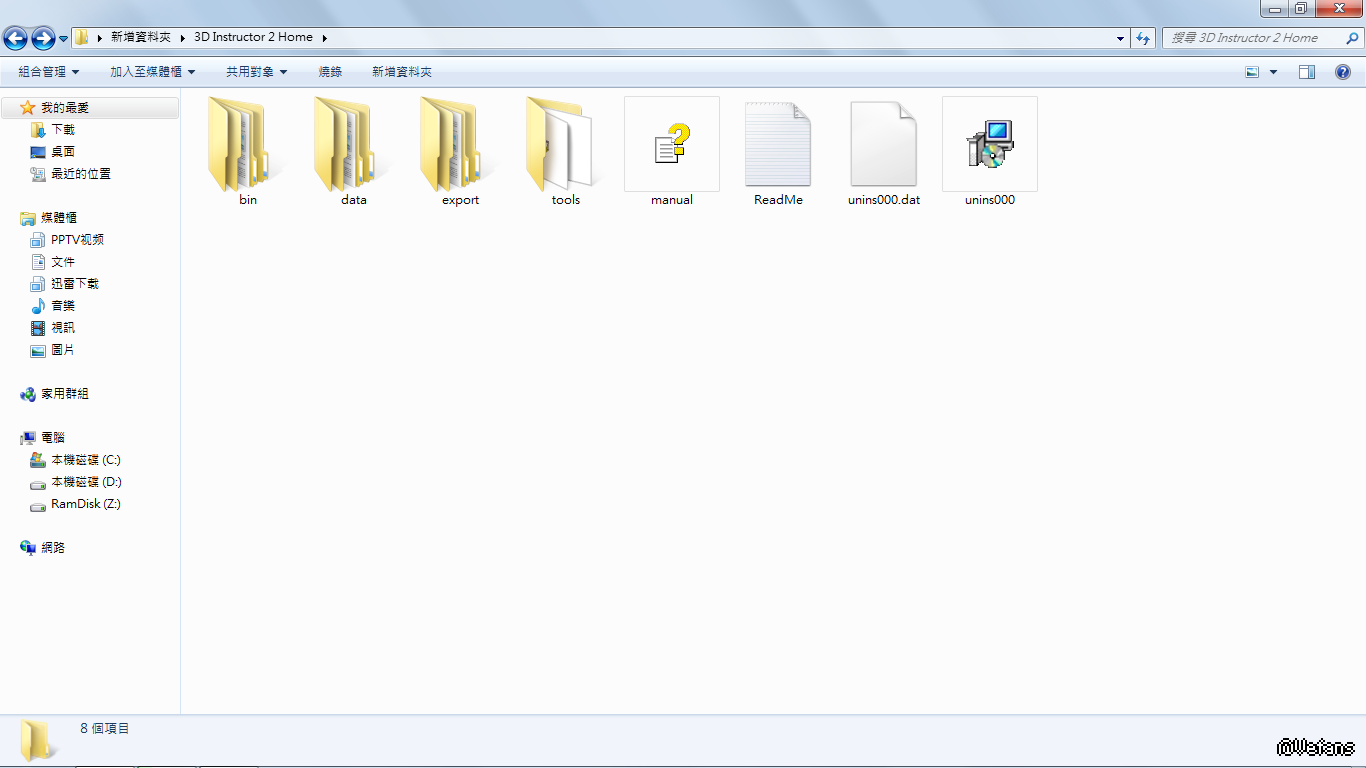Select 網路 in the navigation pane

(53, 548)
